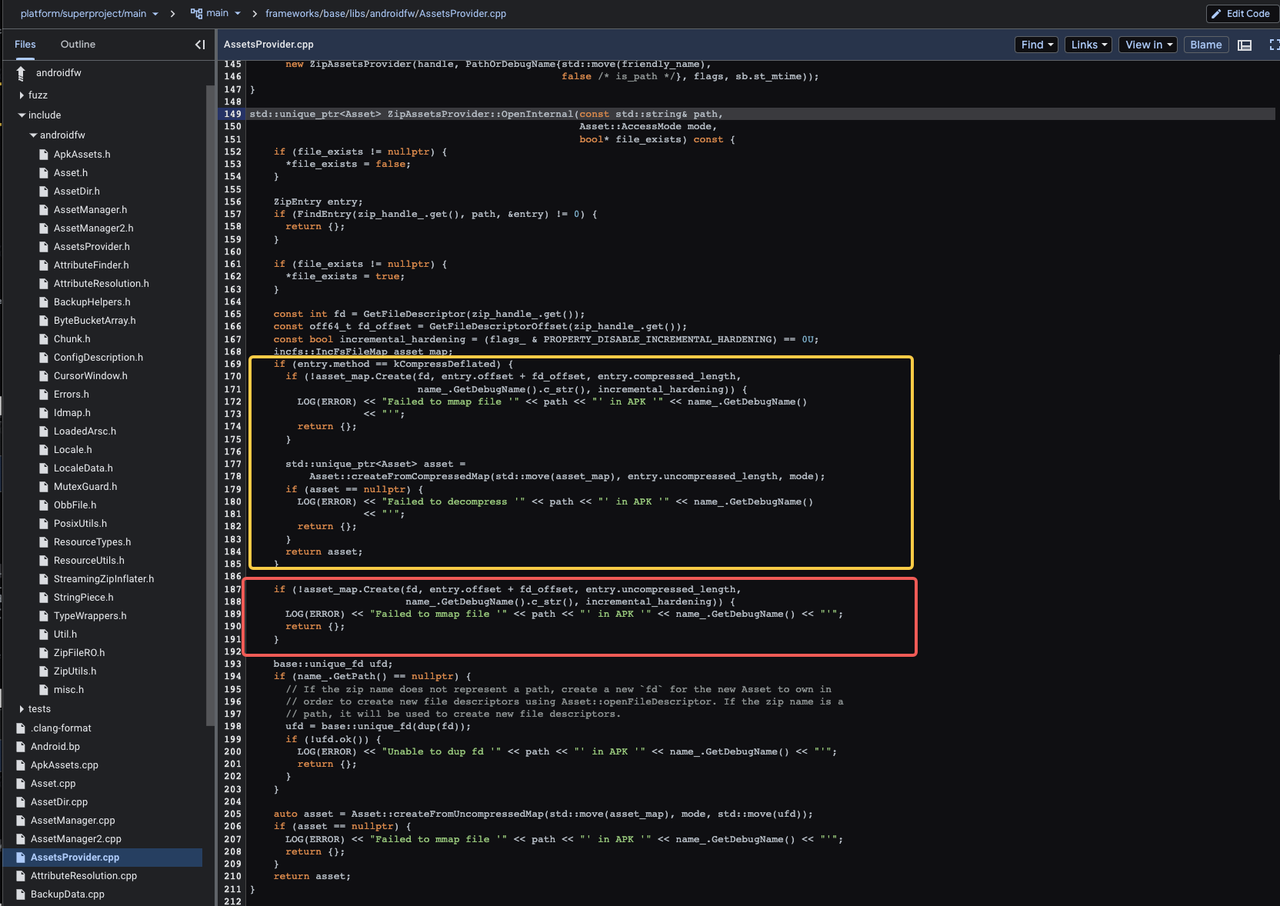Click the file icon beside TypeWrappers.h
Image resolution: width=1280 pixels, height=906 pixels.
44,616
